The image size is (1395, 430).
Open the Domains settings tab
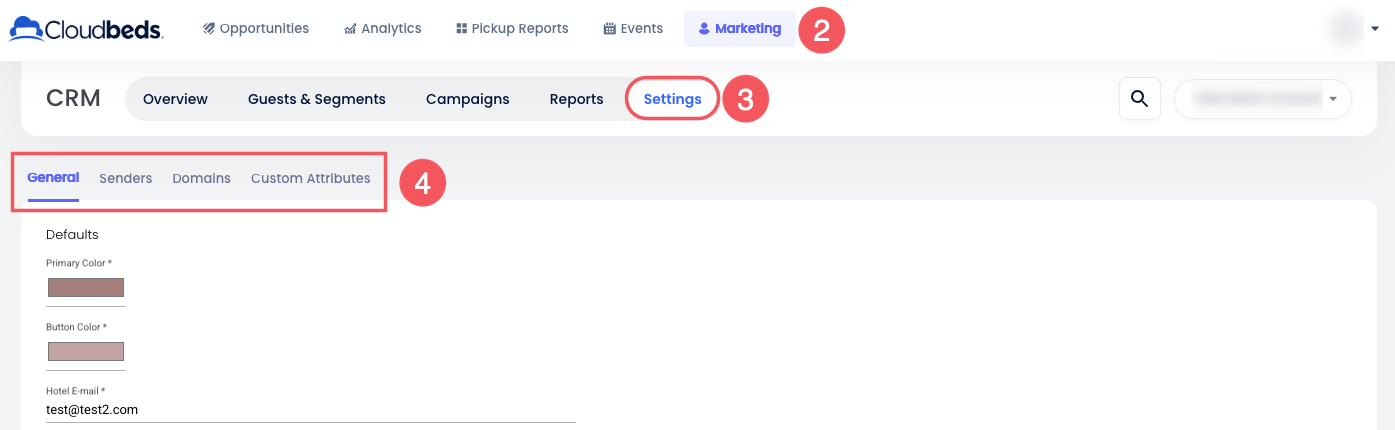coord(201,178)
